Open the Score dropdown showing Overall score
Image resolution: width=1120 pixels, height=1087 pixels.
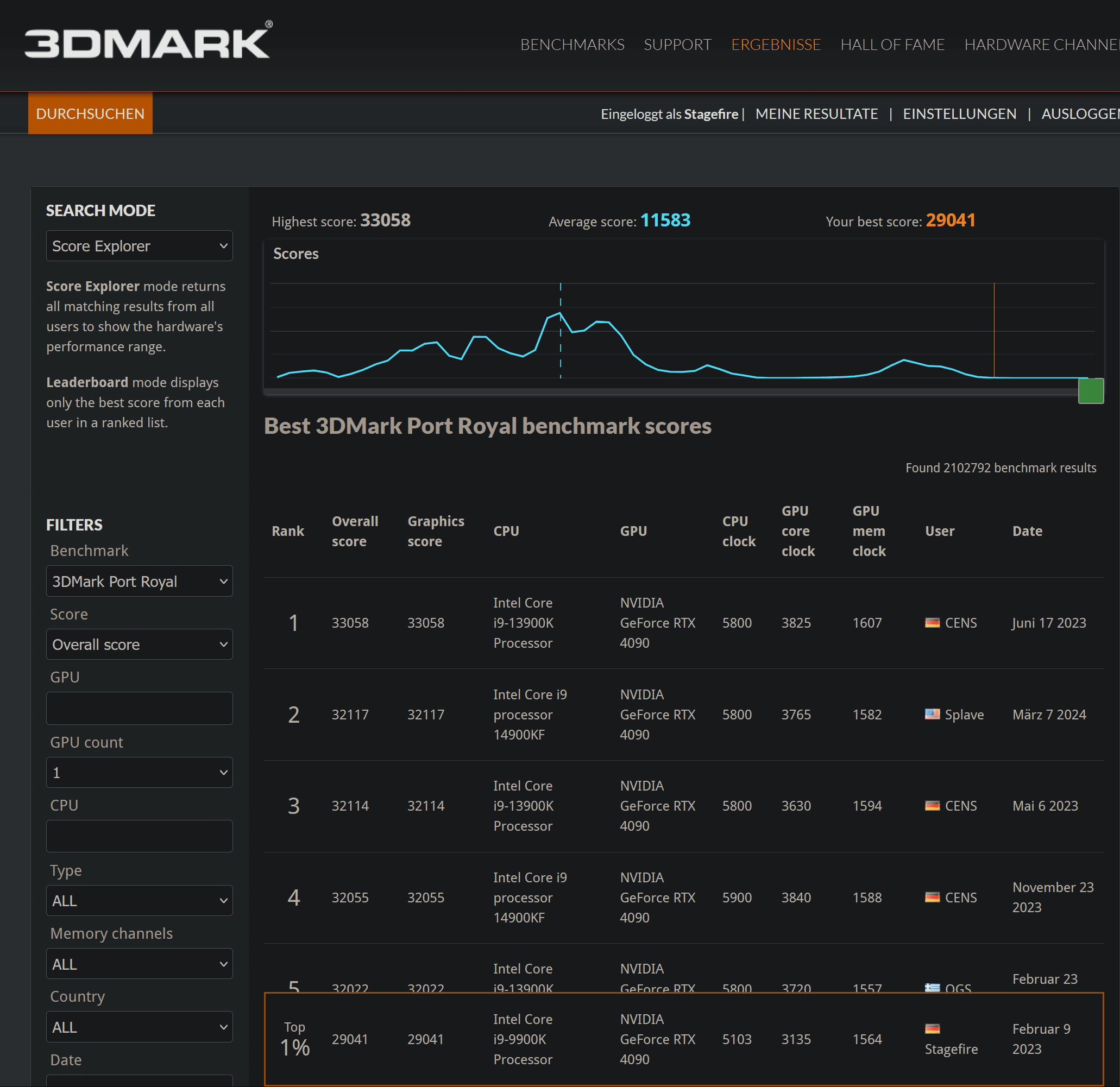click(140, 644)
